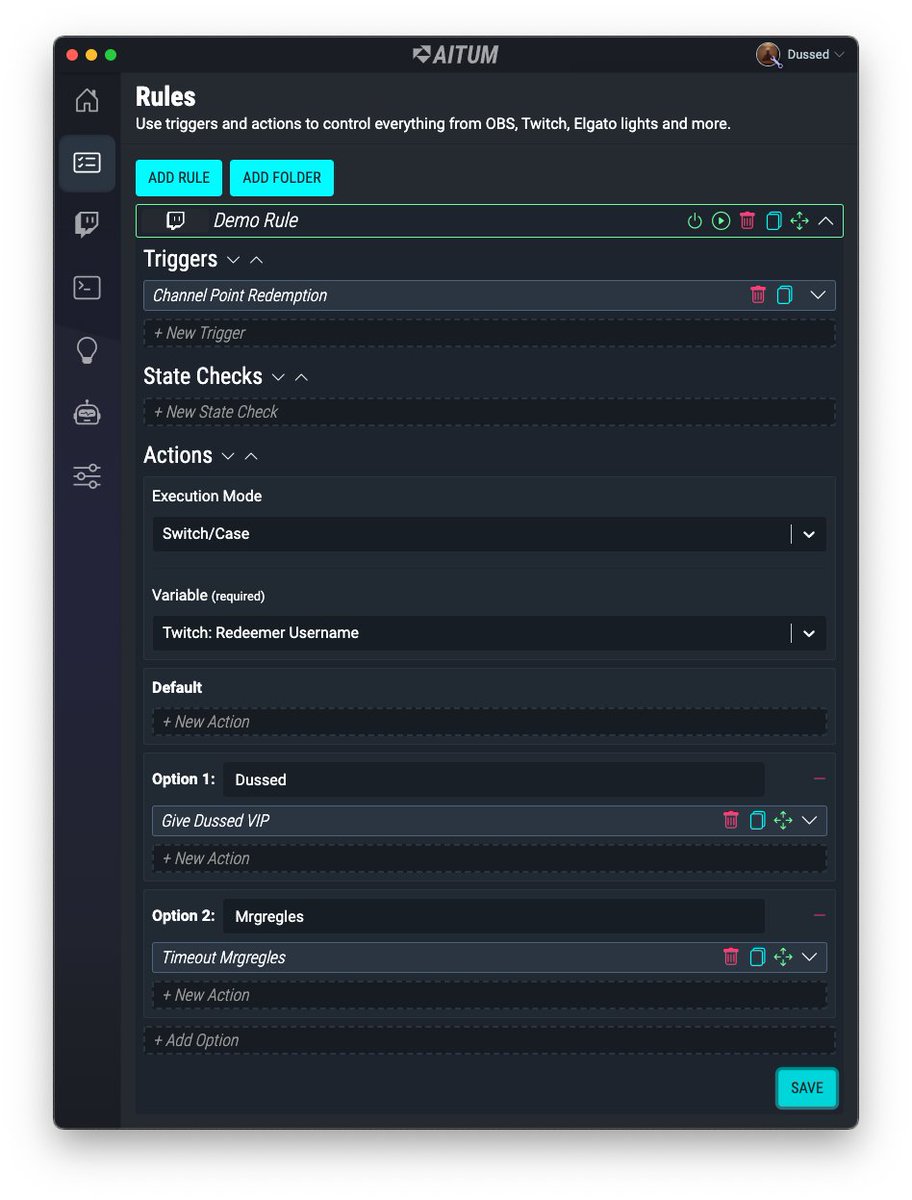912x1200 pixels.
Task: Expand the Timeout Mrgregles action details
Action: click(x=811, y=957)
